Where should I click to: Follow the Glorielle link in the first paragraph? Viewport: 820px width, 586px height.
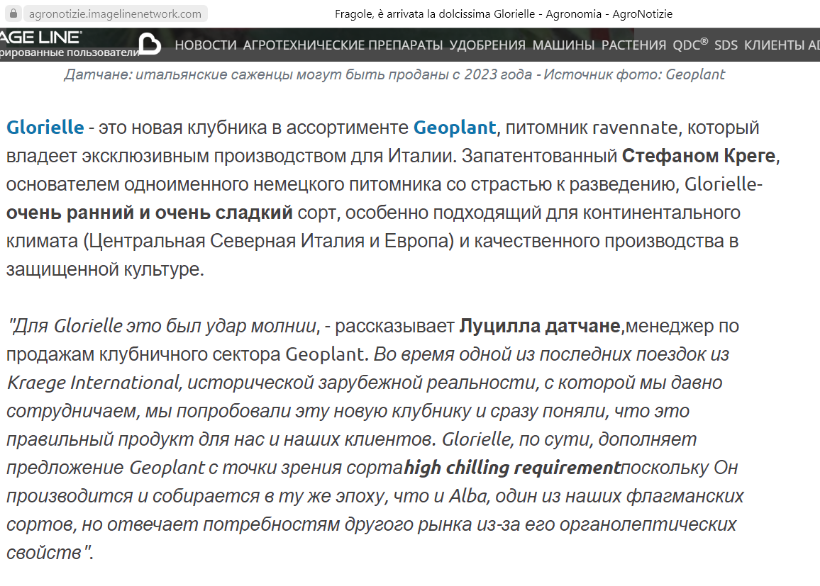44,128
